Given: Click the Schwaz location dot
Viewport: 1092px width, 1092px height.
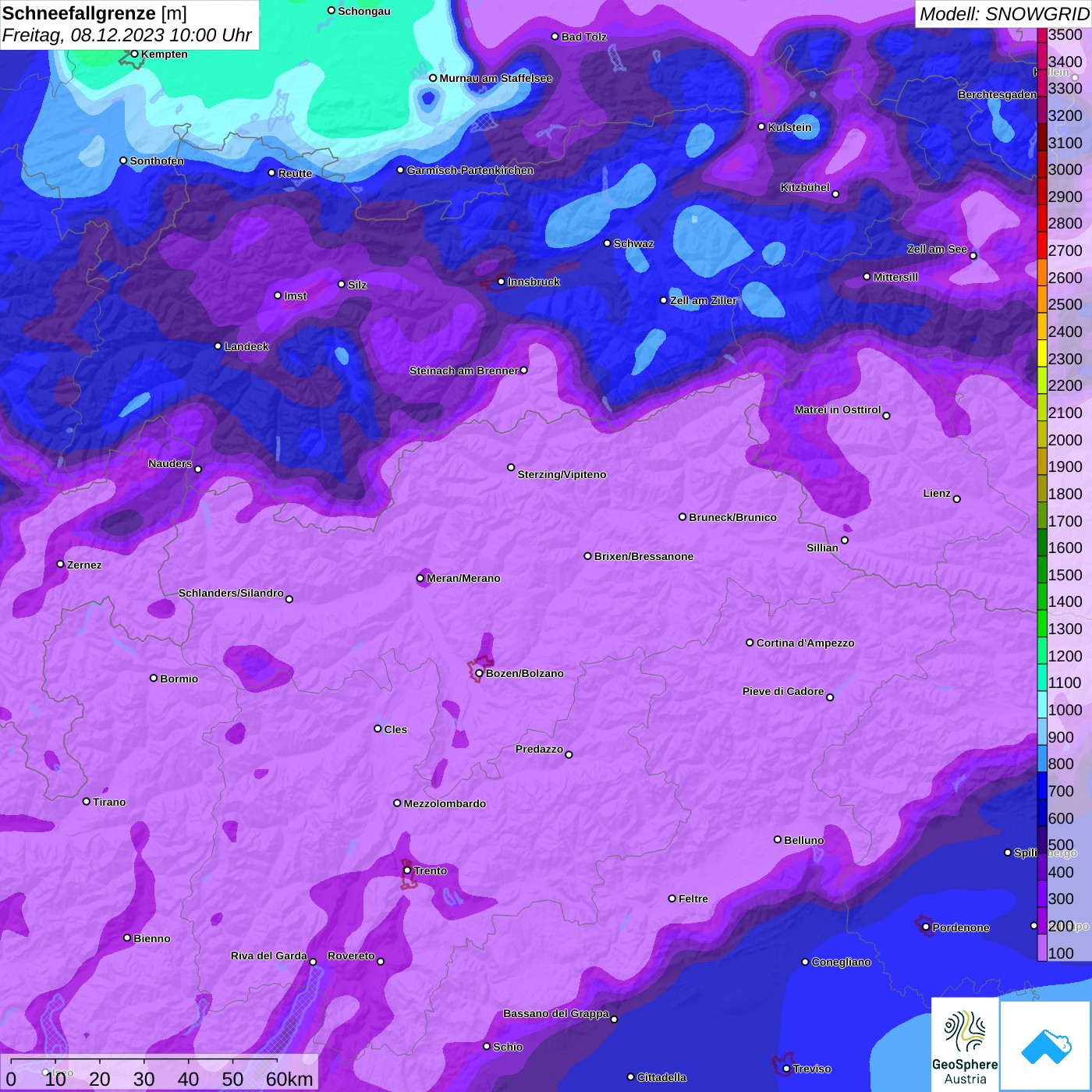Looking at the screenshot, I should 607,243.
